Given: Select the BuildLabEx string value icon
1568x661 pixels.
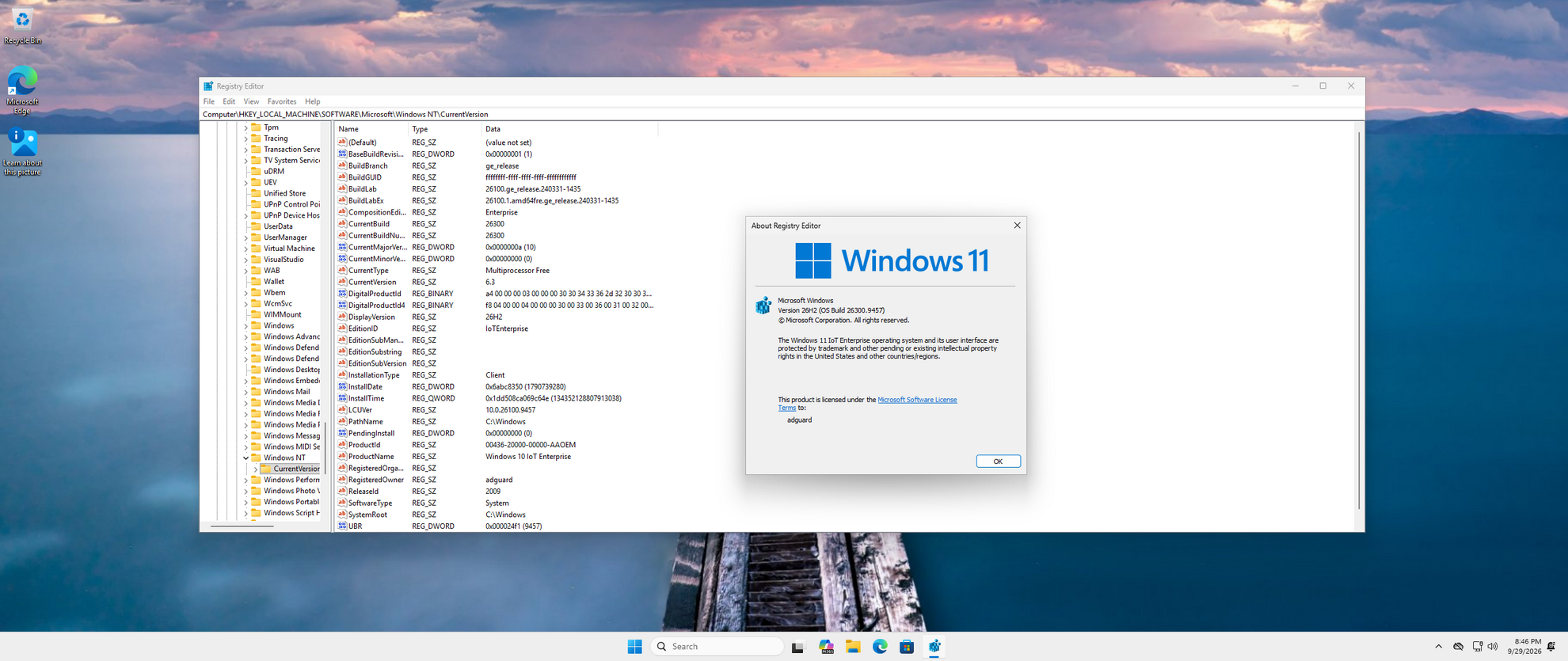Looking at the screenshot, I should [x=342, y=200].
